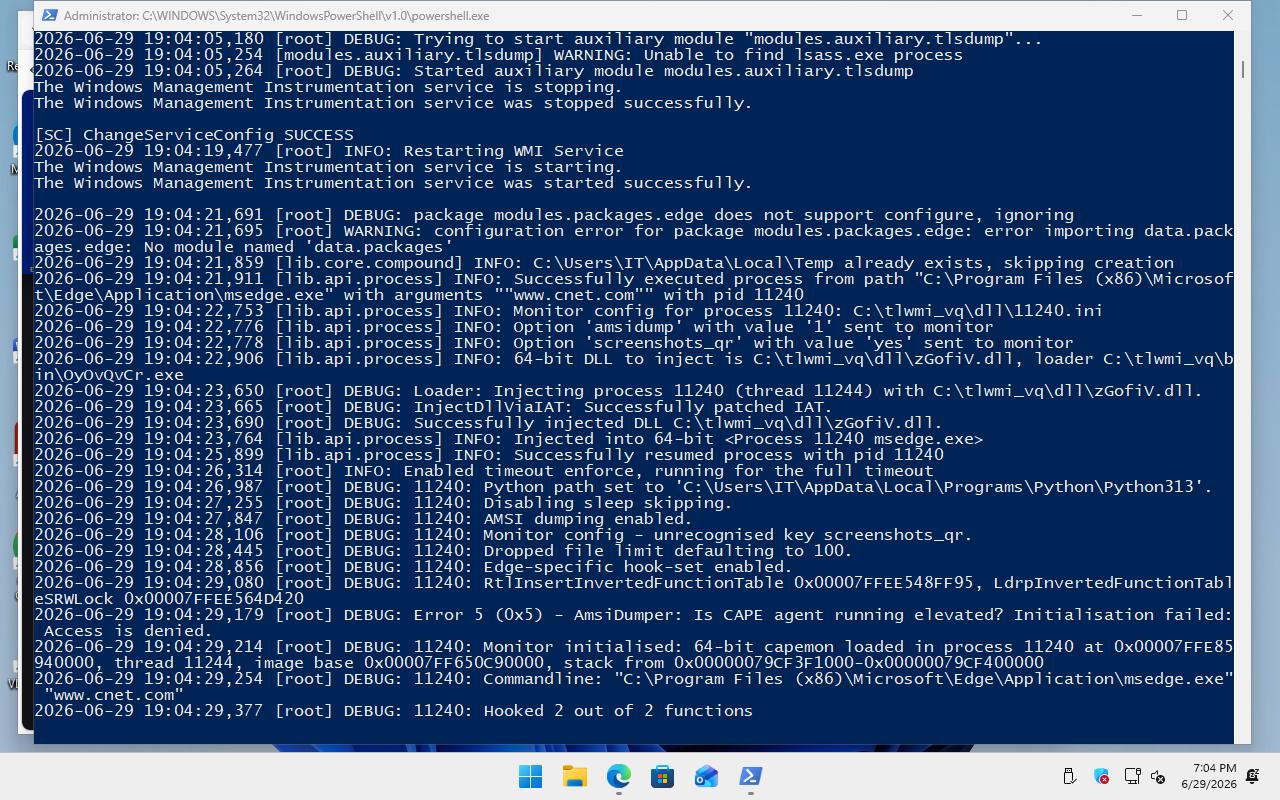Click the 'Hooked 2 out of 2 functions' line
This screenshot has height=800, width=1280.
[x=393, y=711]
